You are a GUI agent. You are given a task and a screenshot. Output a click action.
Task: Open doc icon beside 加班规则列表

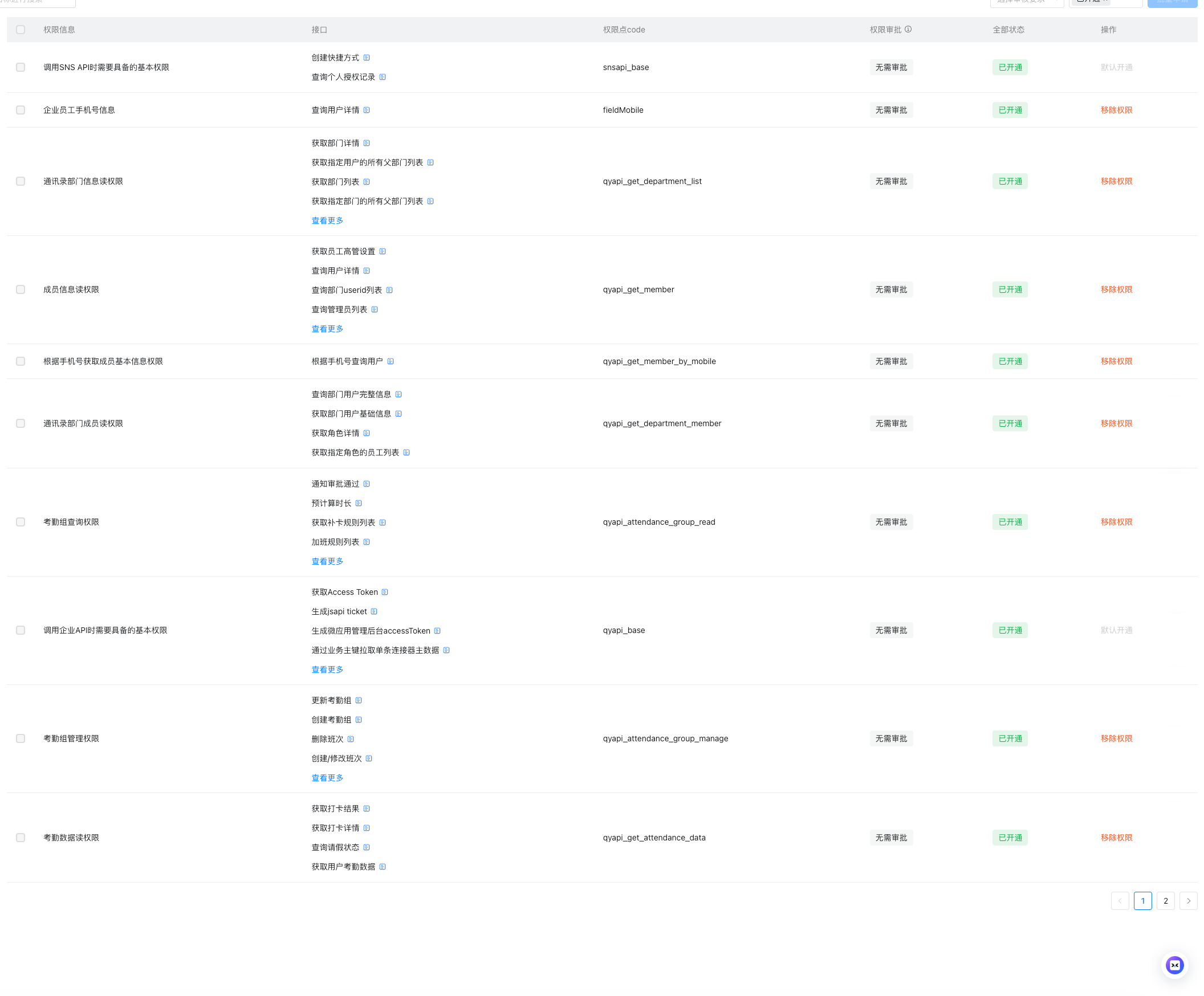pyautogui.click(x=367, y=542)
